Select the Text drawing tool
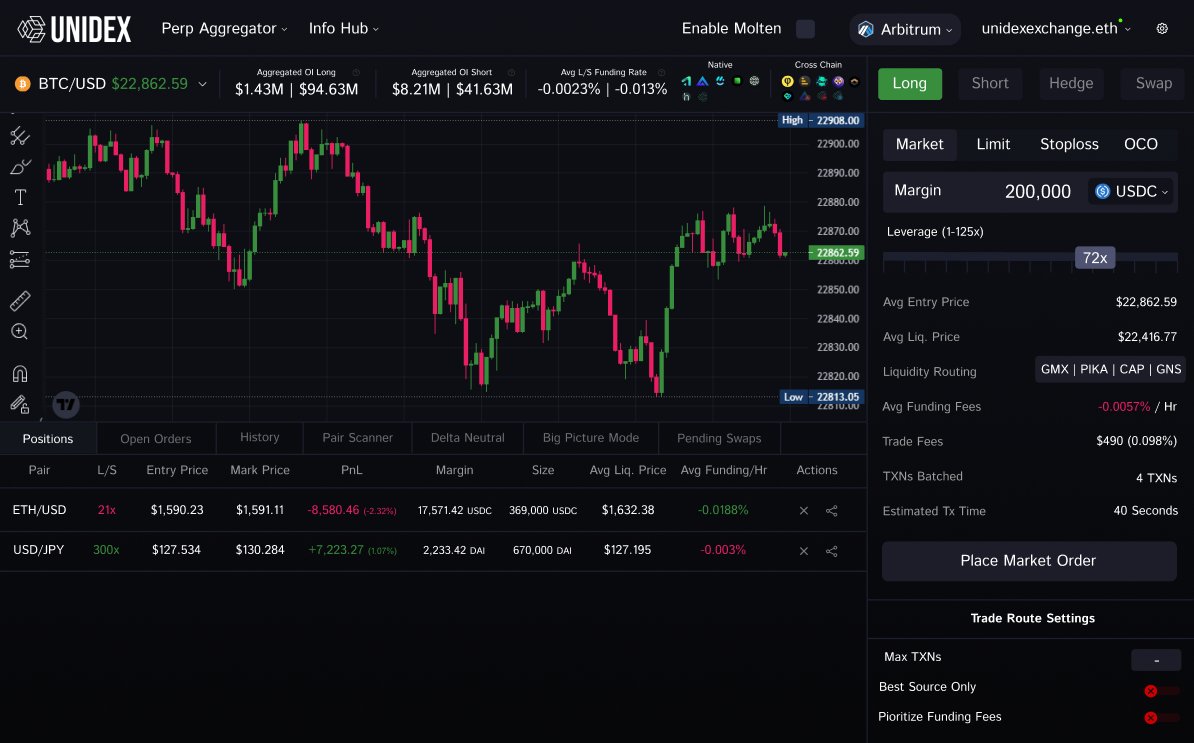Image resolution: width=1194 pixels, height=743 pixels. [x=19, y=196]
